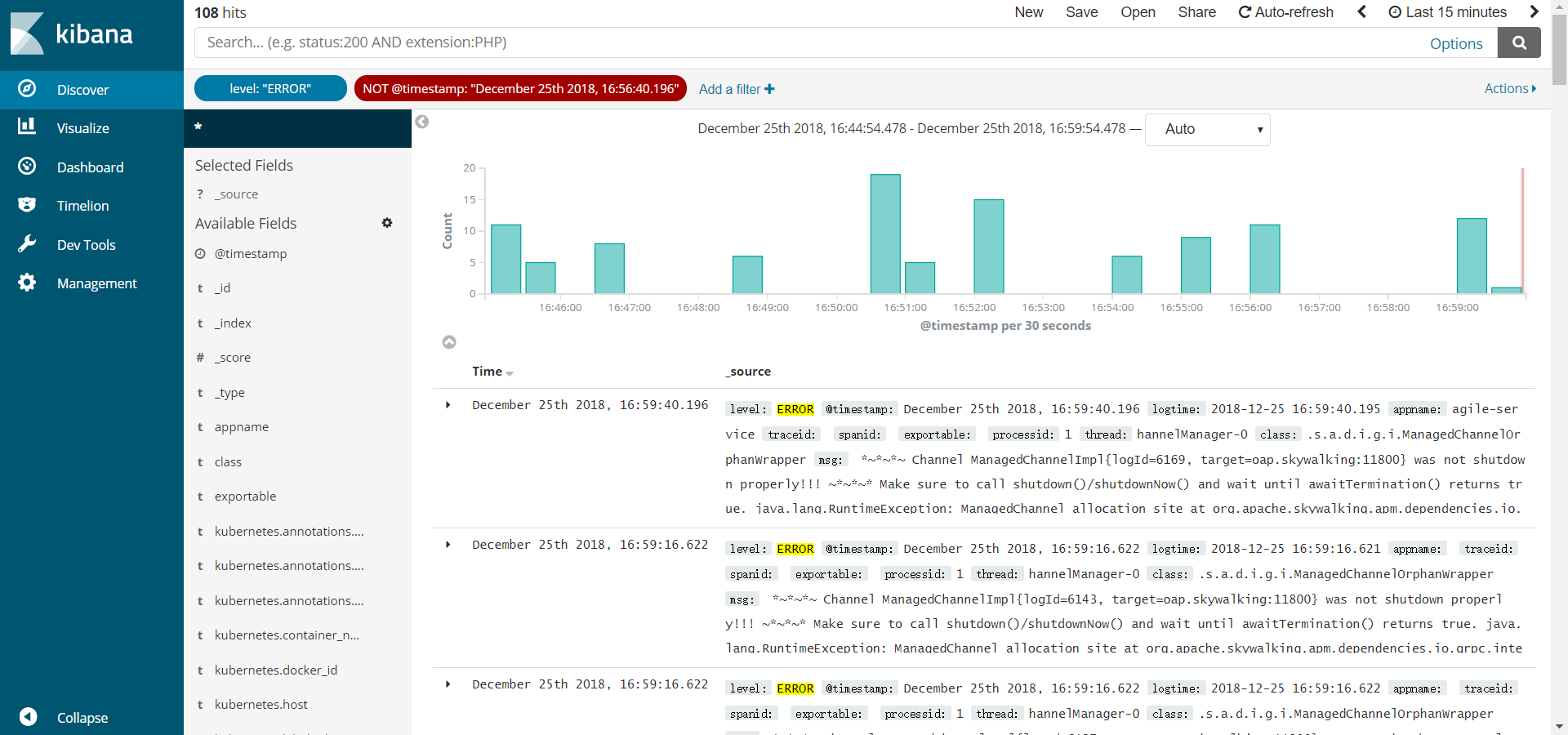Click the Add a filter plus icon

tap(769, 89)
